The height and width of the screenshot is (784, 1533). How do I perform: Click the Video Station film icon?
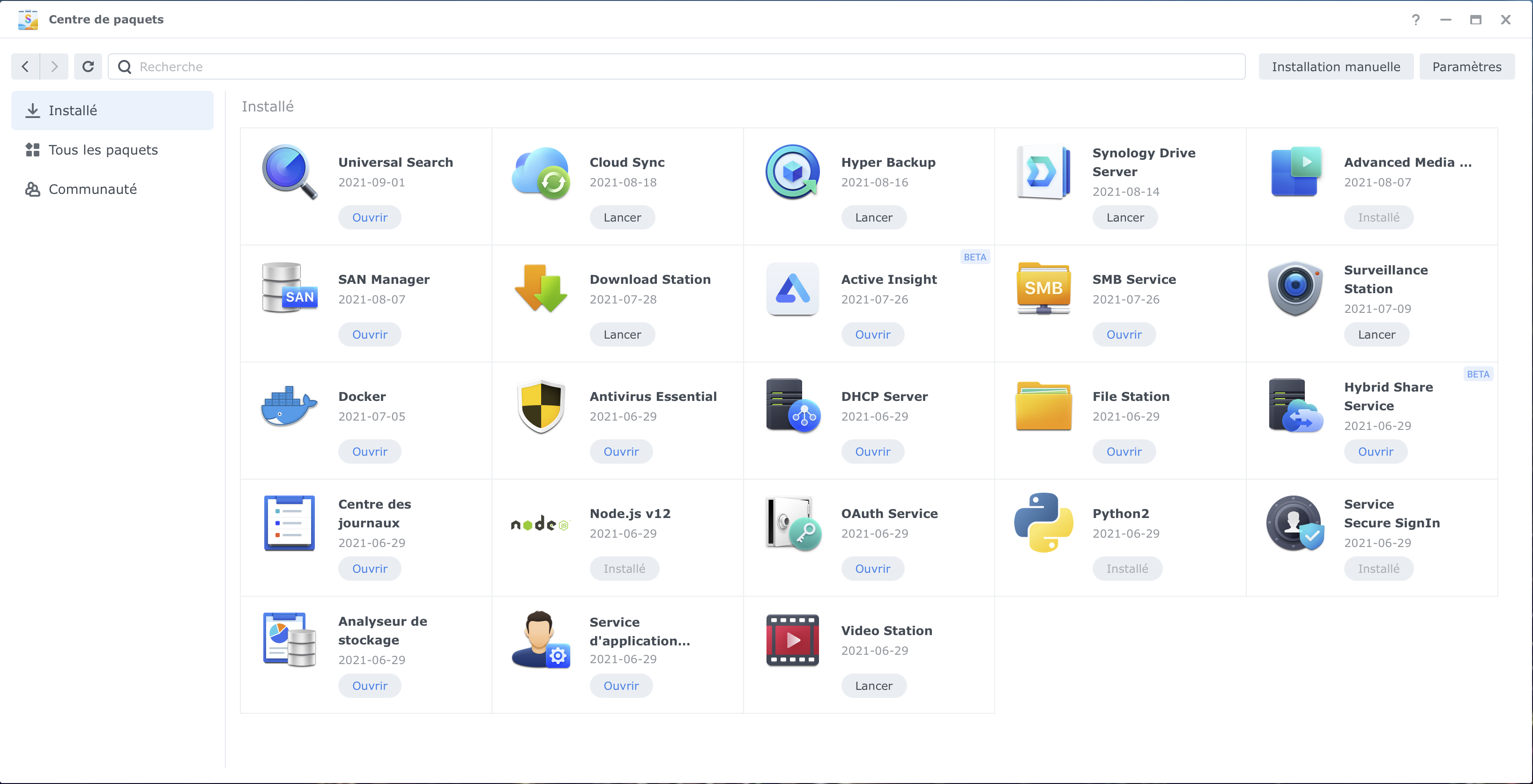792,640
